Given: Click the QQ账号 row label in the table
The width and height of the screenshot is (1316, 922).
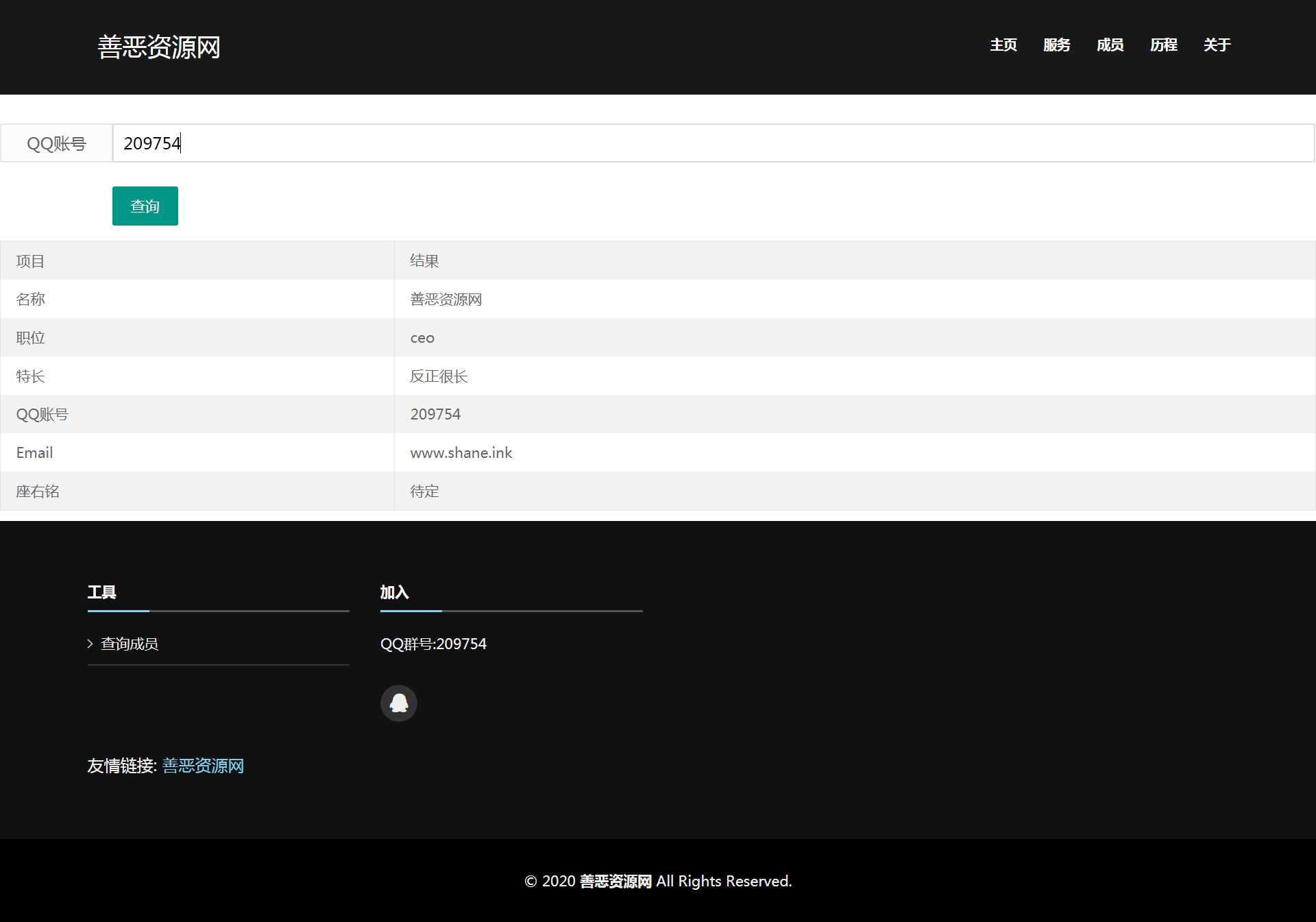Looking at the screenshot, I should tap(42, 415).
